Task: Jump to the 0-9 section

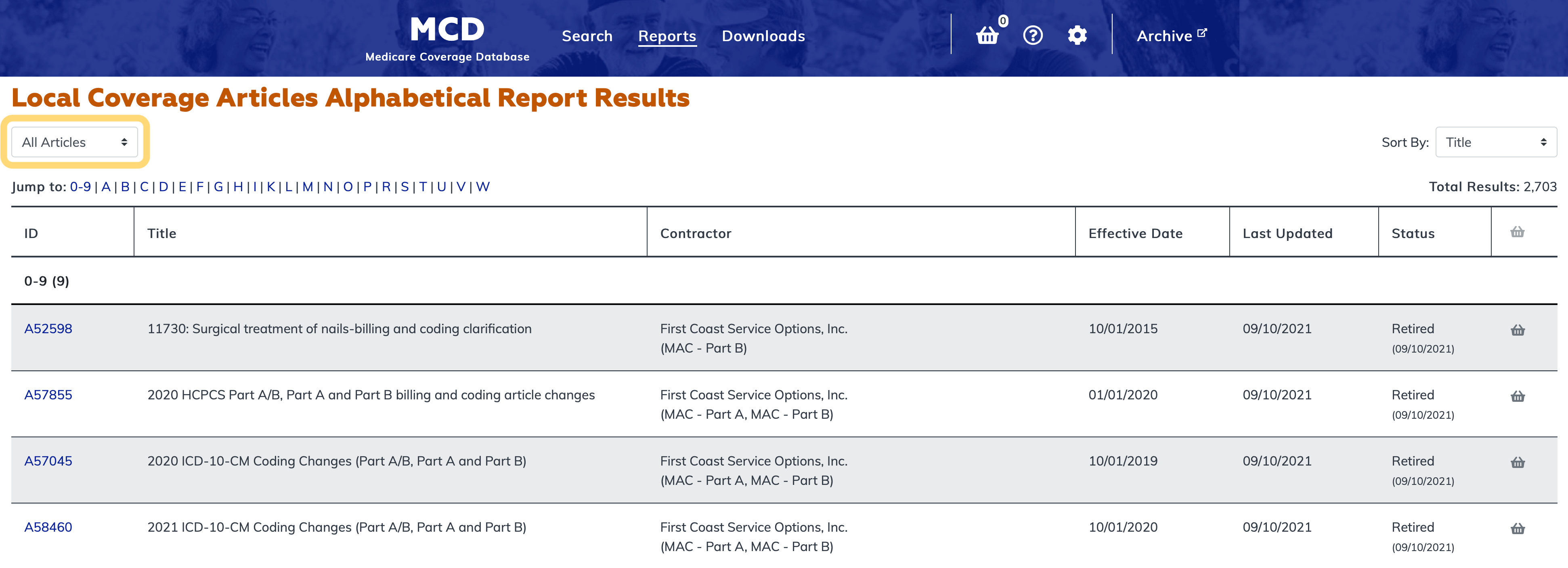Action: click(x=80, y=187)
